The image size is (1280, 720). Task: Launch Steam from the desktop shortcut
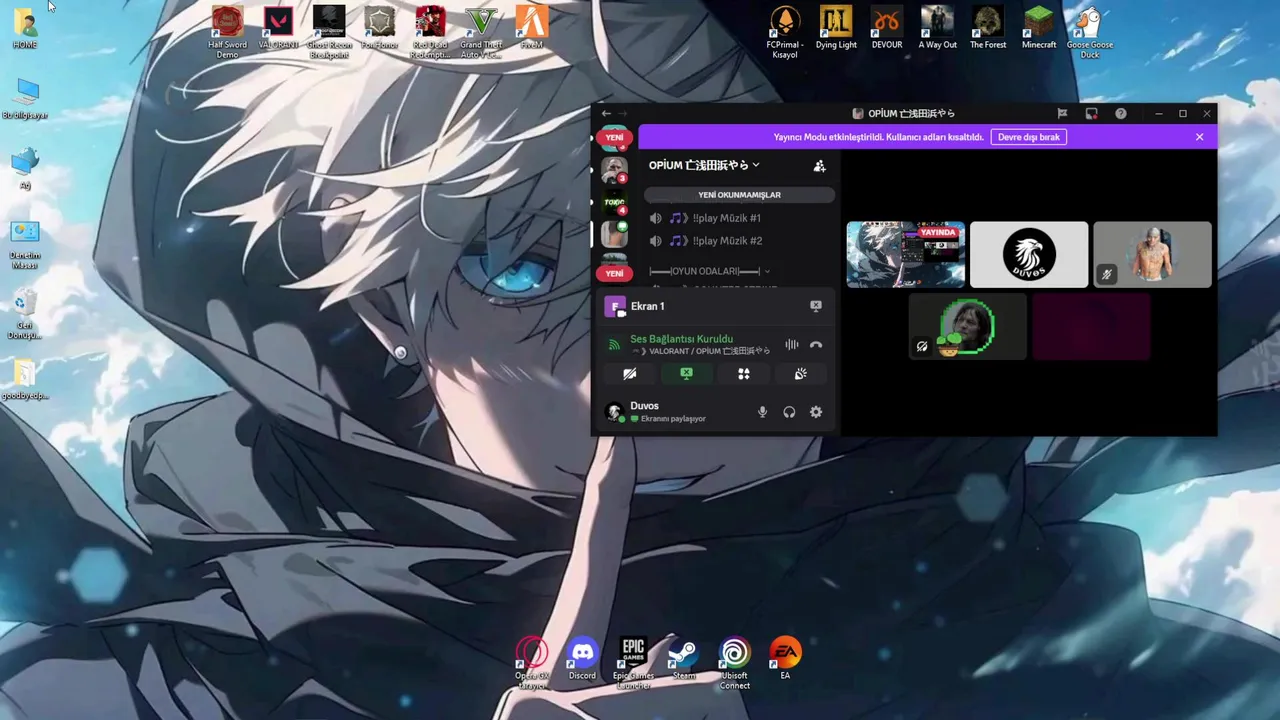(684, 659)
